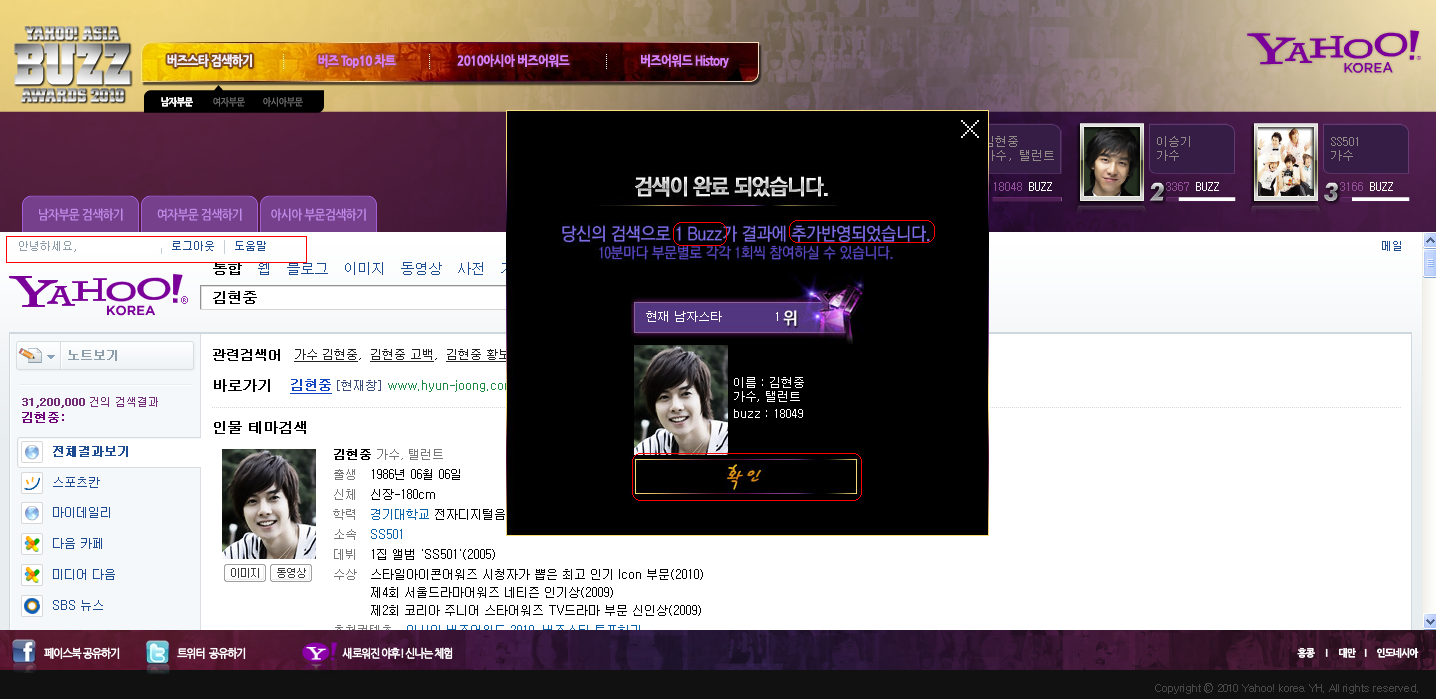Close the search-complete popup with the X
Image resolution: width=1436 pixels, height=699 pixels.
[969, 128]
